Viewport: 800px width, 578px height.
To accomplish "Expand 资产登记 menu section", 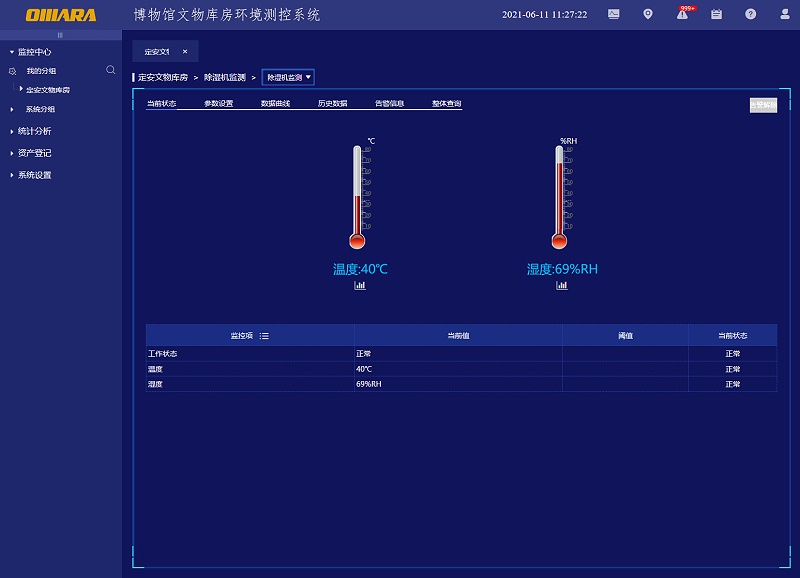I will (x=34, y=153).
